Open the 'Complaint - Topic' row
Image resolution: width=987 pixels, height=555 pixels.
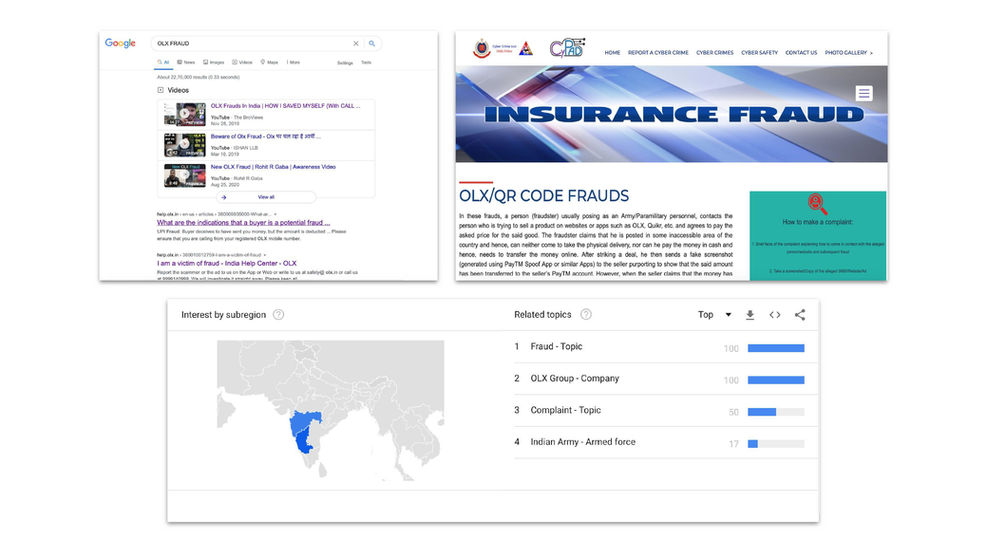tap(665, 410)
